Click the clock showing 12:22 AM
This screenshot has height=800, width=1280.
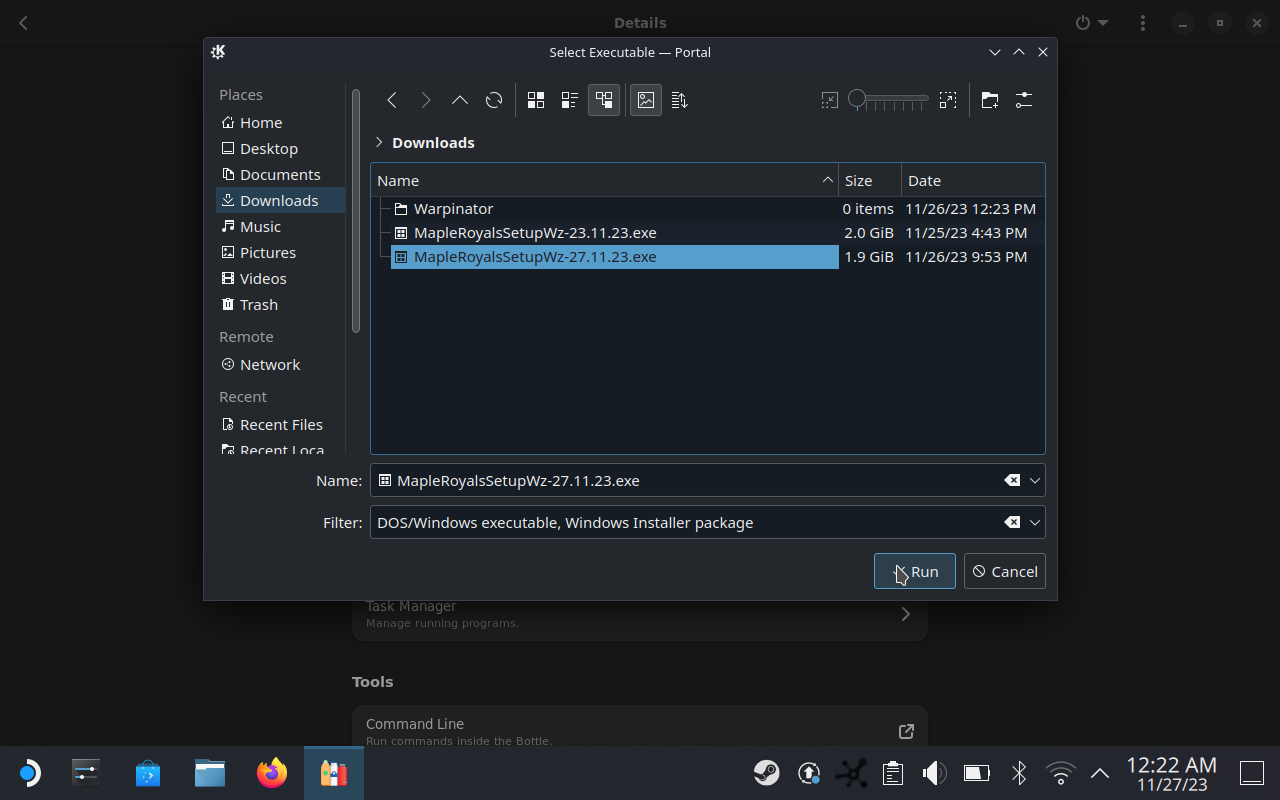click(1172, 765)
